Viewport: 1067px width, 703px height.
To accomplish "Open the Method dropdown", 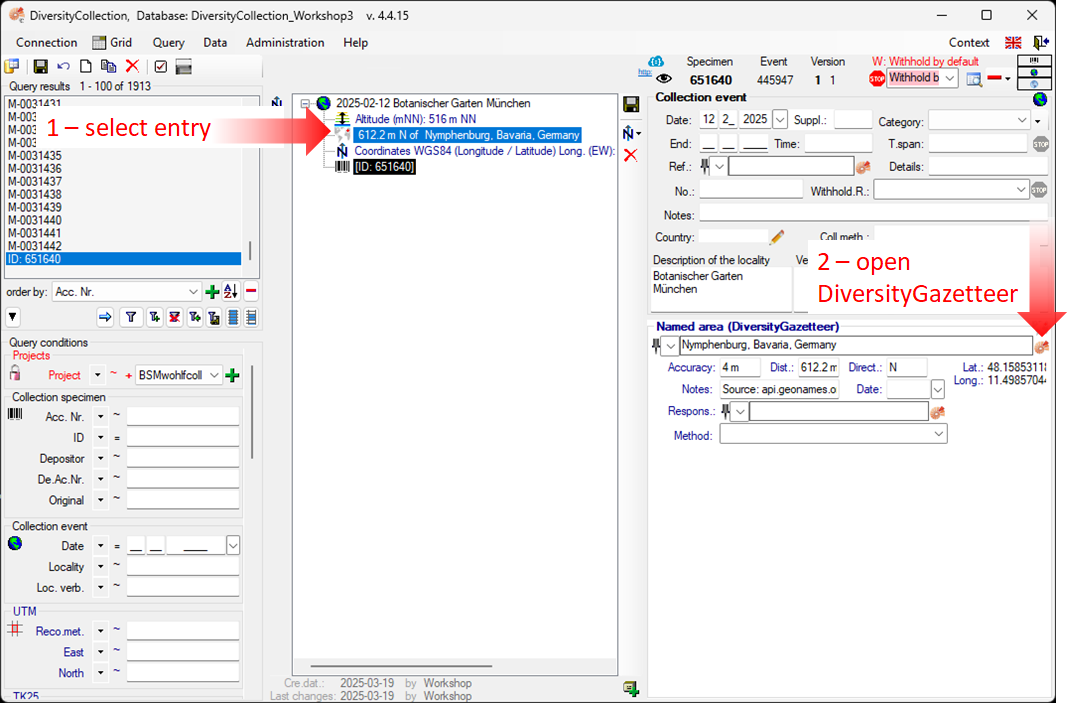I will click(939, 434).
